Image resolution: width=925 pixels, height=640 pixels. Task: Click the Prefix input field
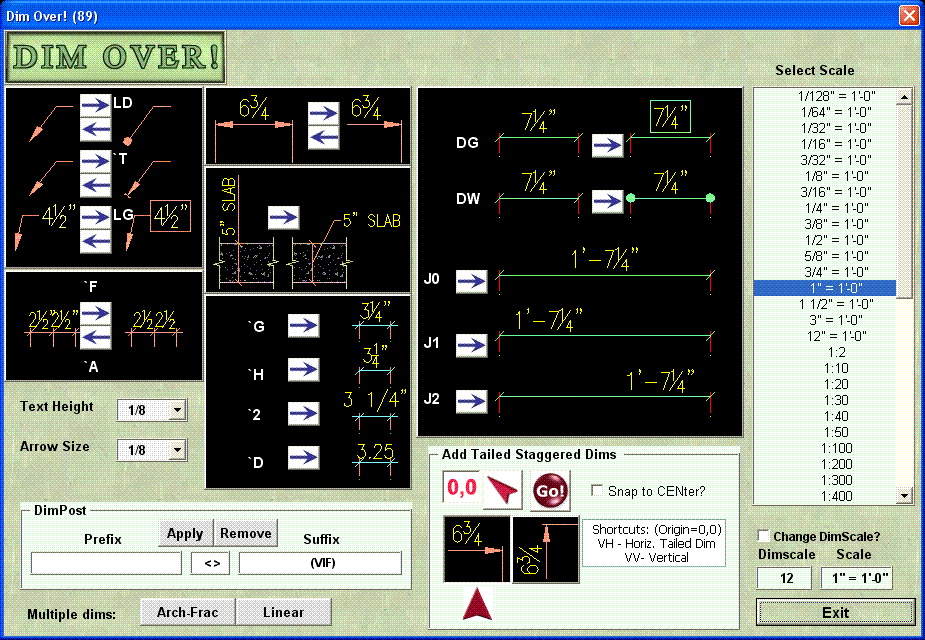click(x=106, y=563)
